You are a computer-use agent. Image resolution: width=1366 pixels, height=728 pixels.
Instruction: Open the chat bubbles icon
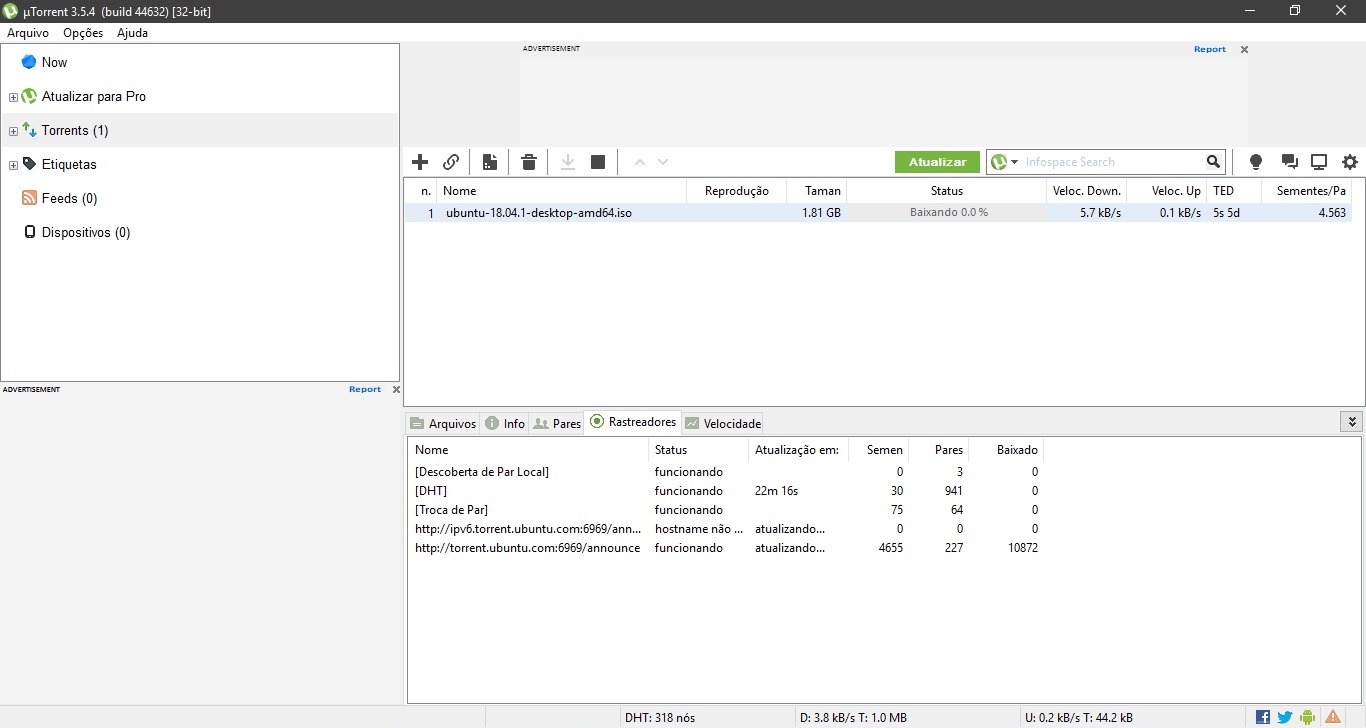pos(1289,162)
